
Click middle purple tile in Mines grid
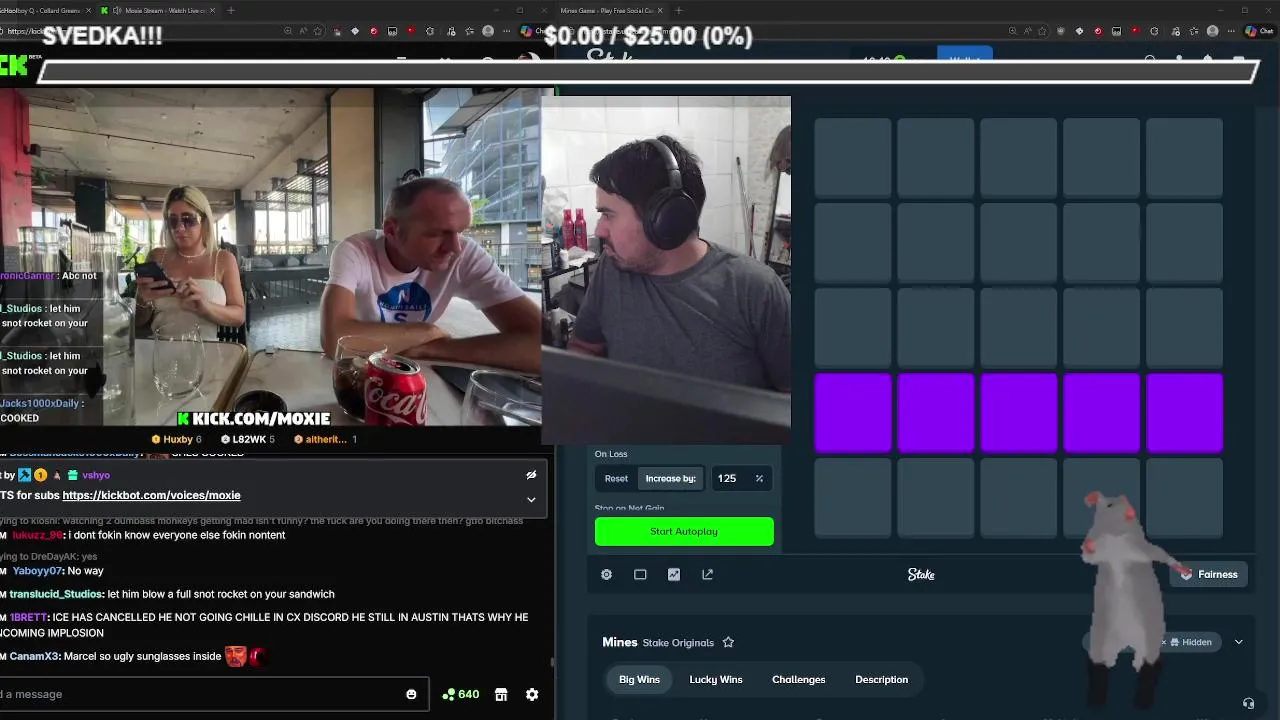1018,413
